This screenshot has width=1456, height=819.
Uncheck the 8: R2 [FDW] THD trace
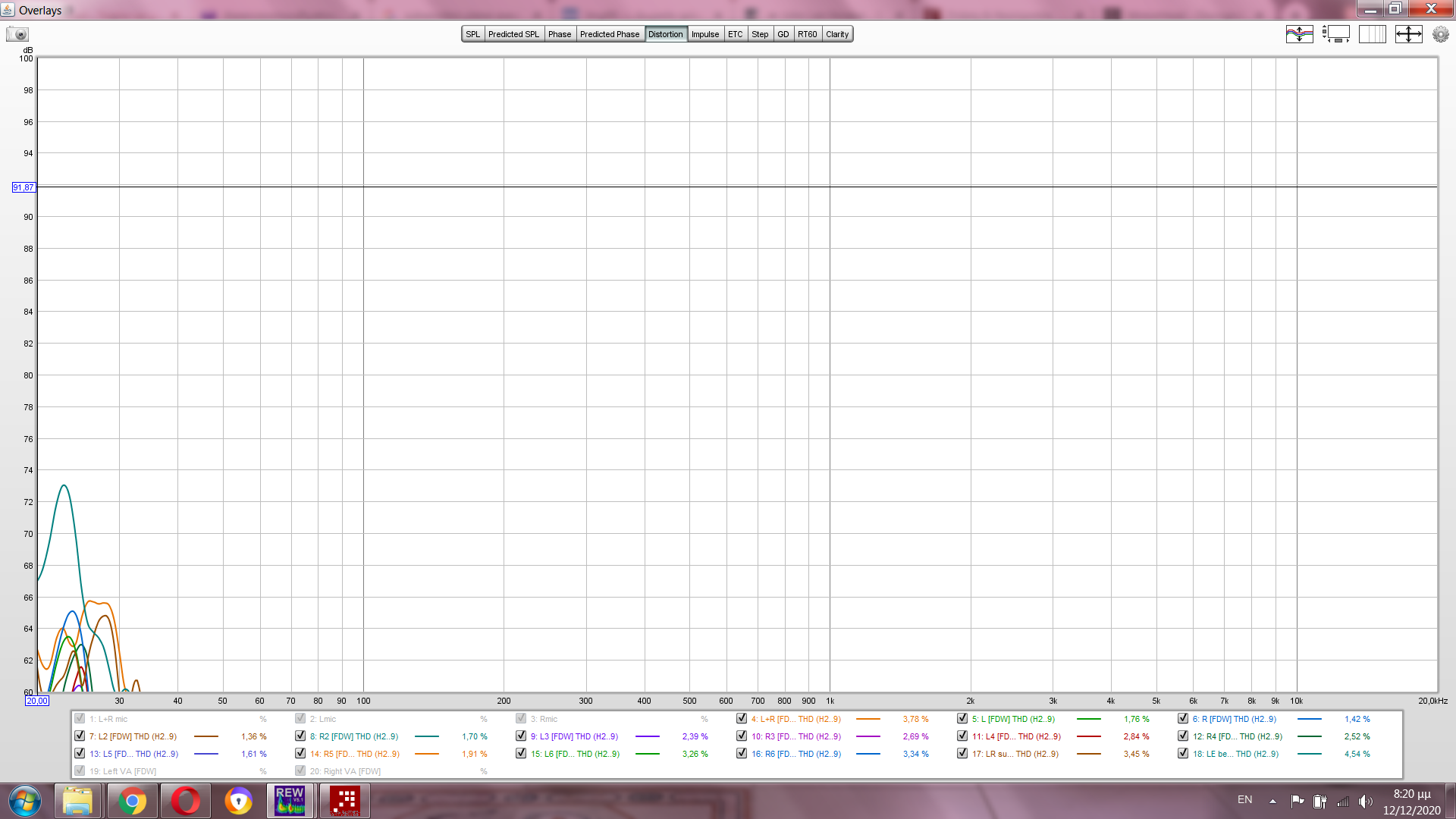[300, 736]
